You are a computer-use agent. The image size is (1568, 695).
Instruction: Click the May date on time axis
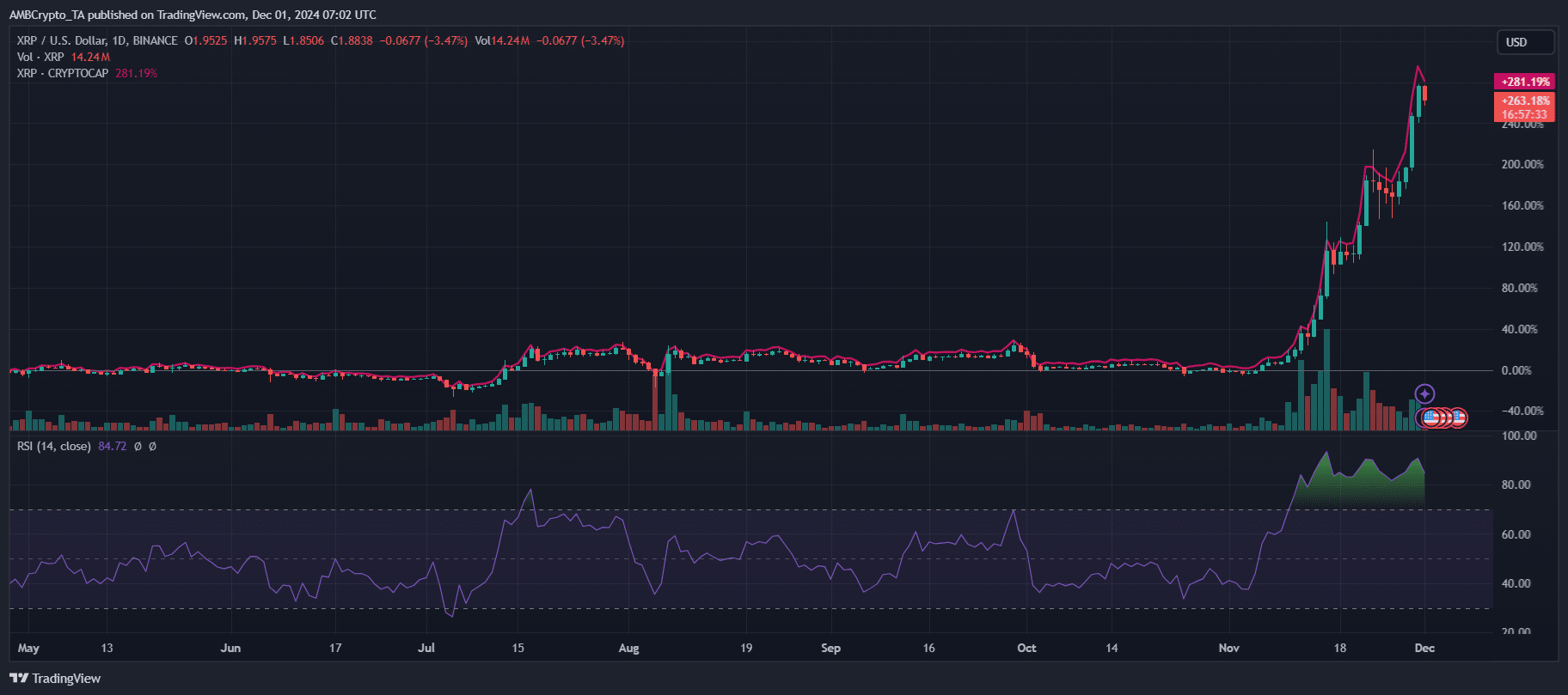pos(28,648)
